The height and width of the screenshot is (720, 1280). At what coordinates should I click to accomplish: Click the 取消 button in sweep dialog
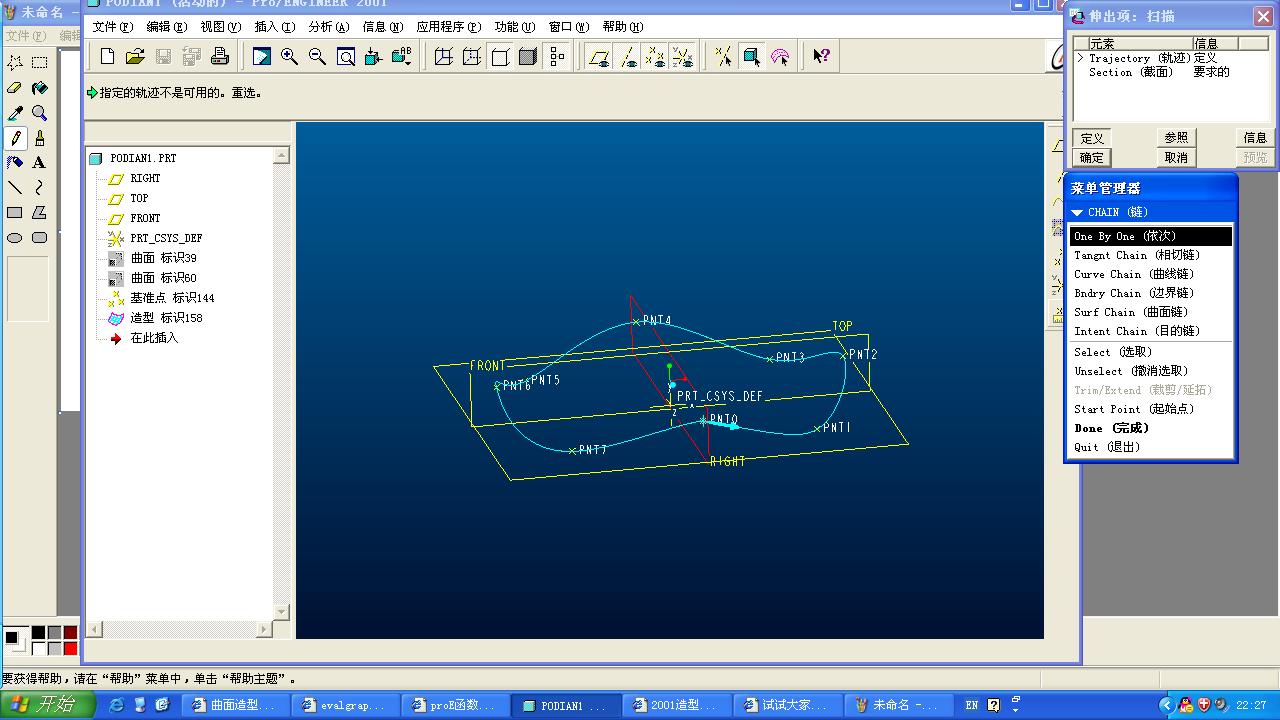[1176, 157]
